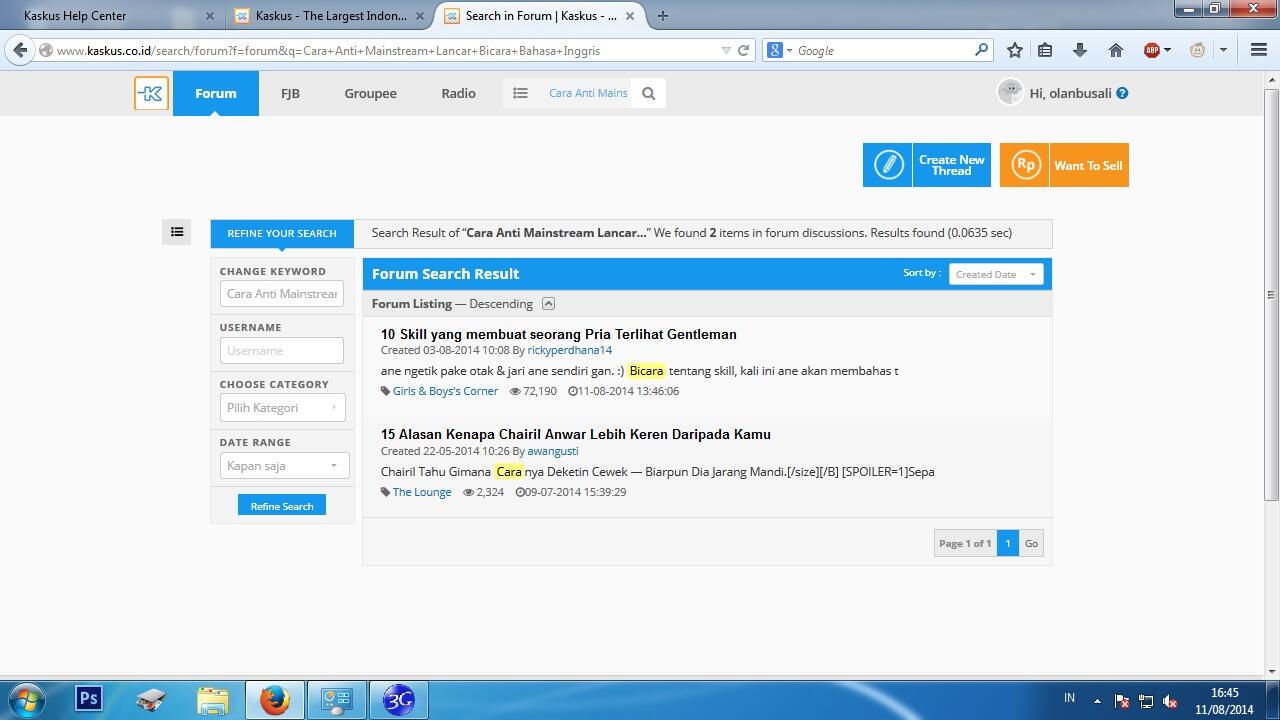Go back with the browser back arrow
This screenshot has width=1280, height=720.
click(20, 50)
